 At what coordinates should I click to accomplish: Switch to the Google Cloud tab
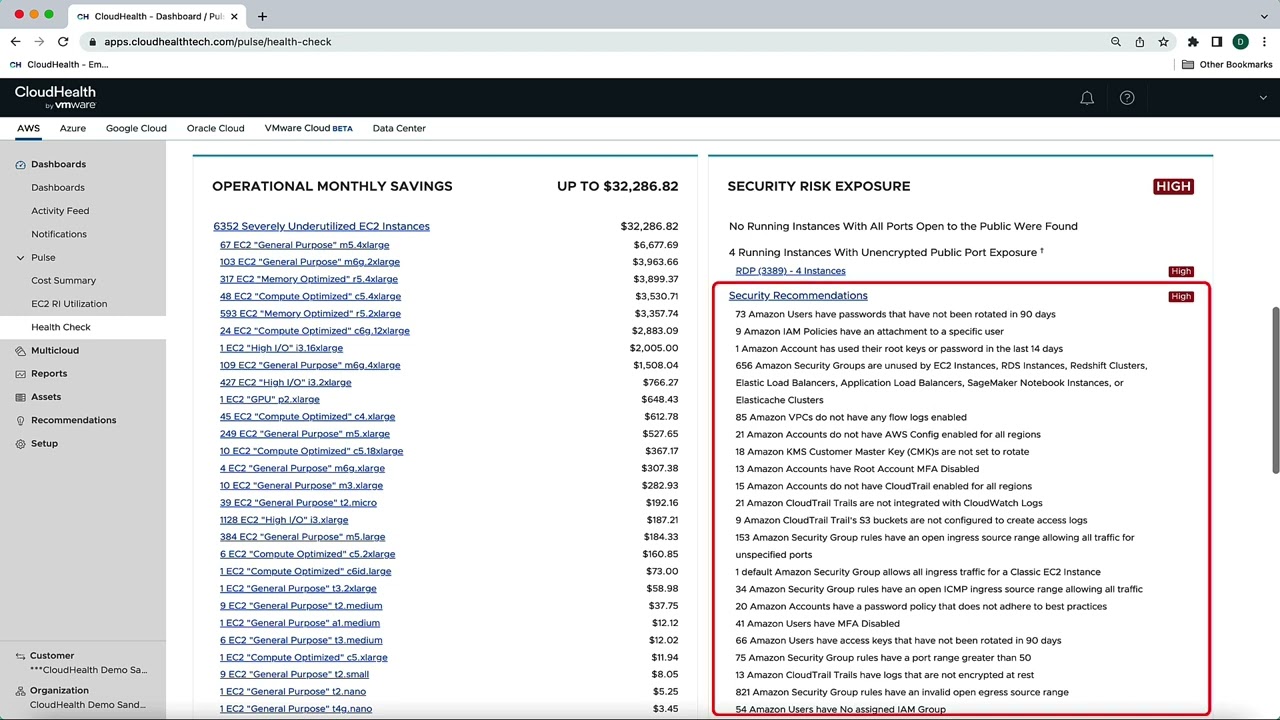pos(136,128)
